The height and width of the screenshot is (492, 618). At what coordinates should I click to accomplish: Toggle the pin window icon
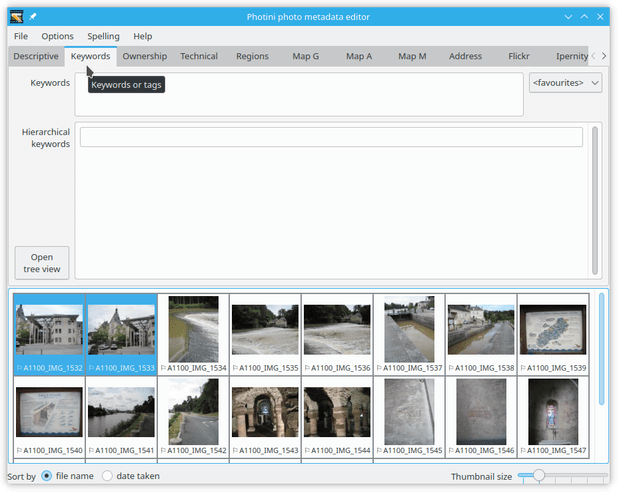[33, 17]
